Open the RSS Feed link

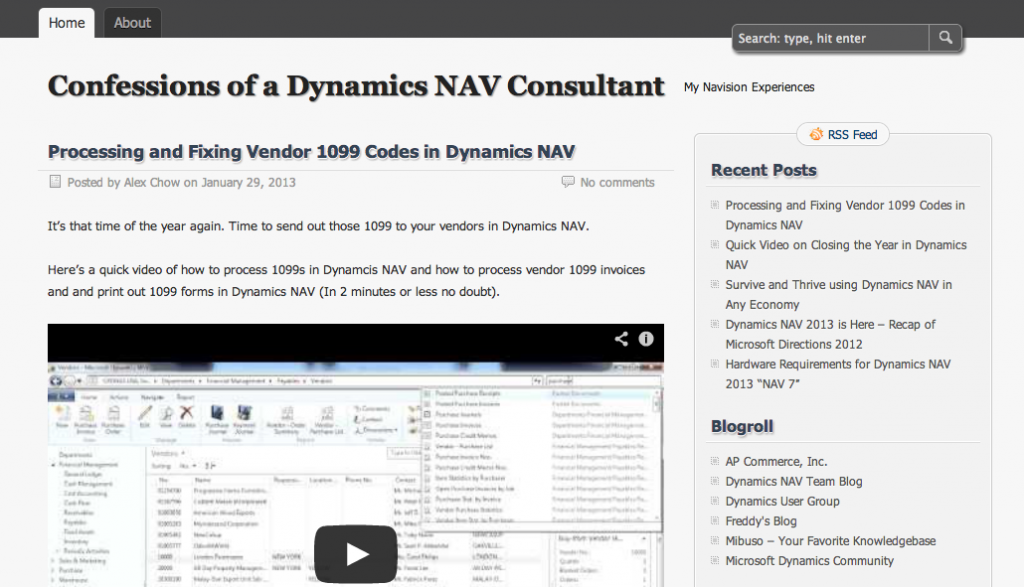(x=852, y=135)
